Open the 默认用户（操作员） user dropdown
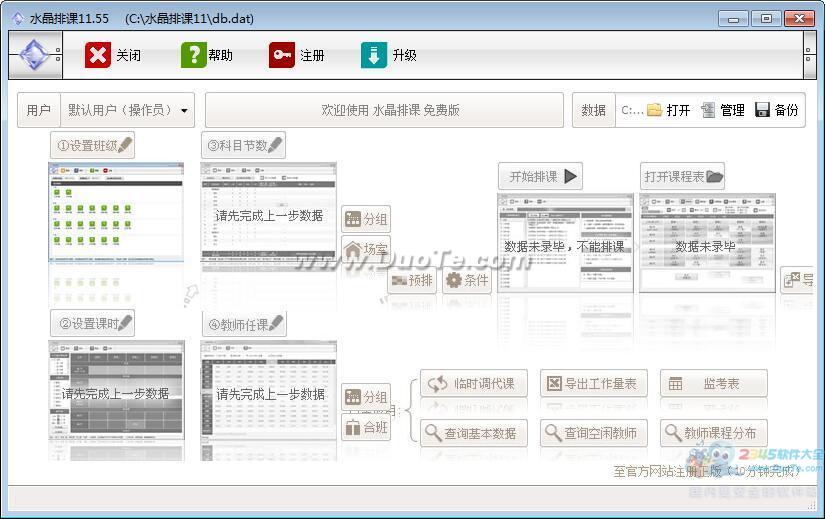Image resolution: width=825 pixels, height=519 pixels. pyautogui.click(x=128, y=110)
